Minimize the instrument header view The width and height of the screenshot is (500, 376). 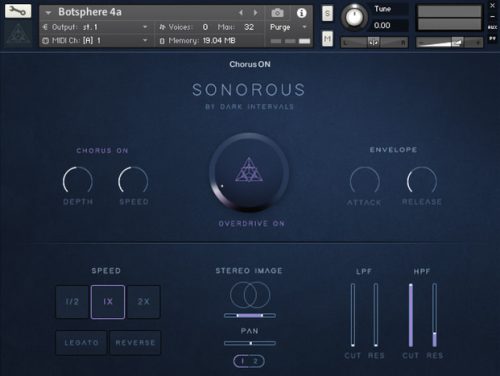pos(493,17)
